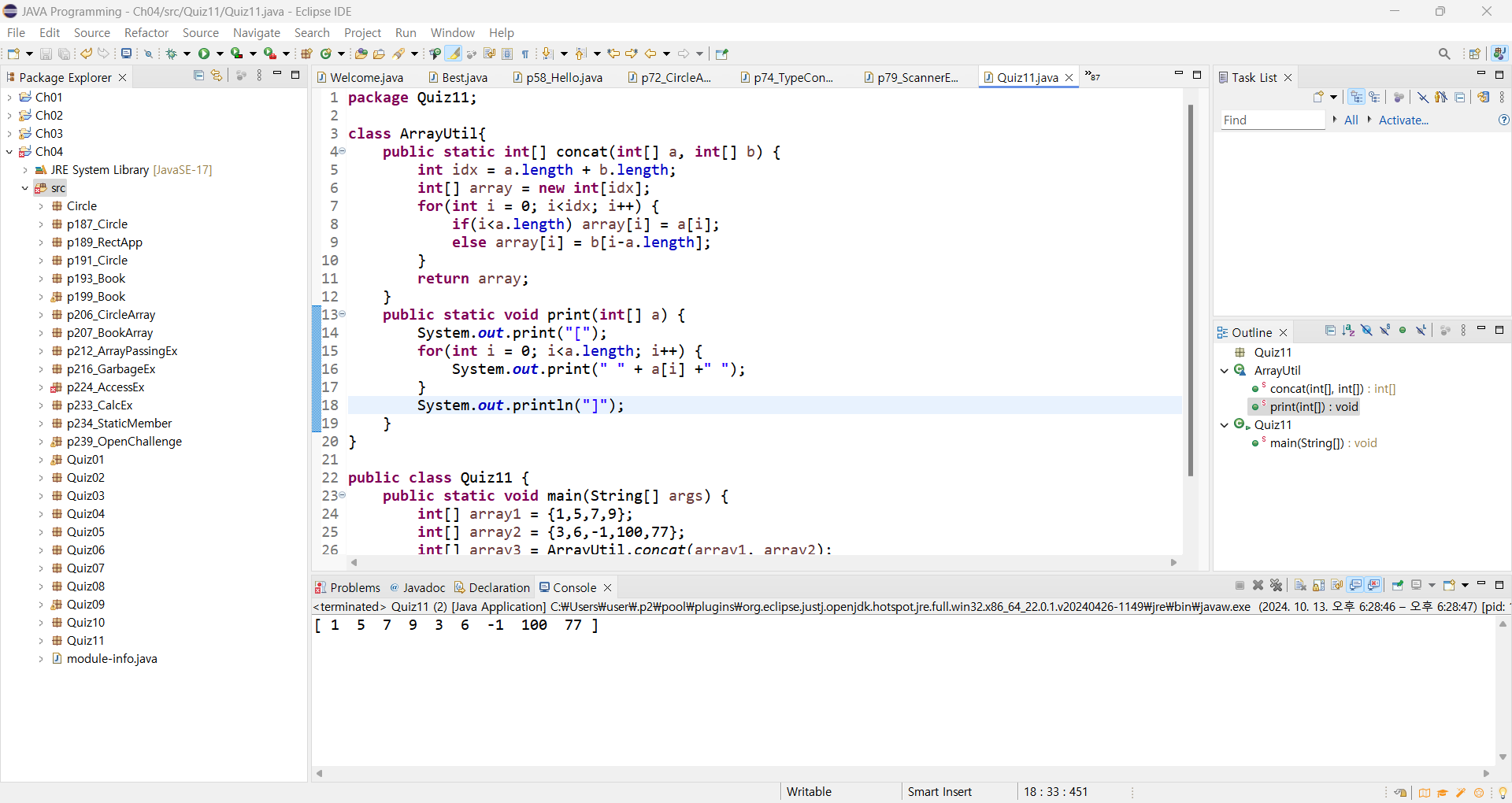Show hidden editor tabs list »87
The height and width of the screenshot is (803, 1512).
tap(1092, 76)
